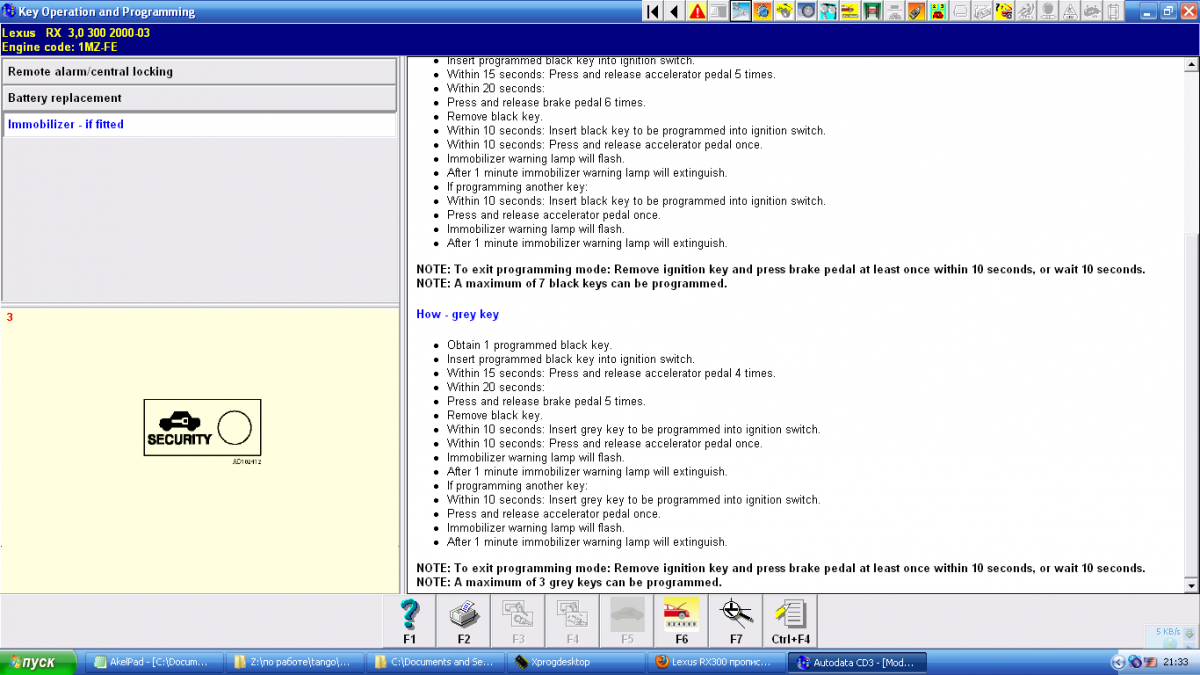Click the red multimeter tester toolbar icon
Viewport: 1200px width, 675px height.
(915, 11)
